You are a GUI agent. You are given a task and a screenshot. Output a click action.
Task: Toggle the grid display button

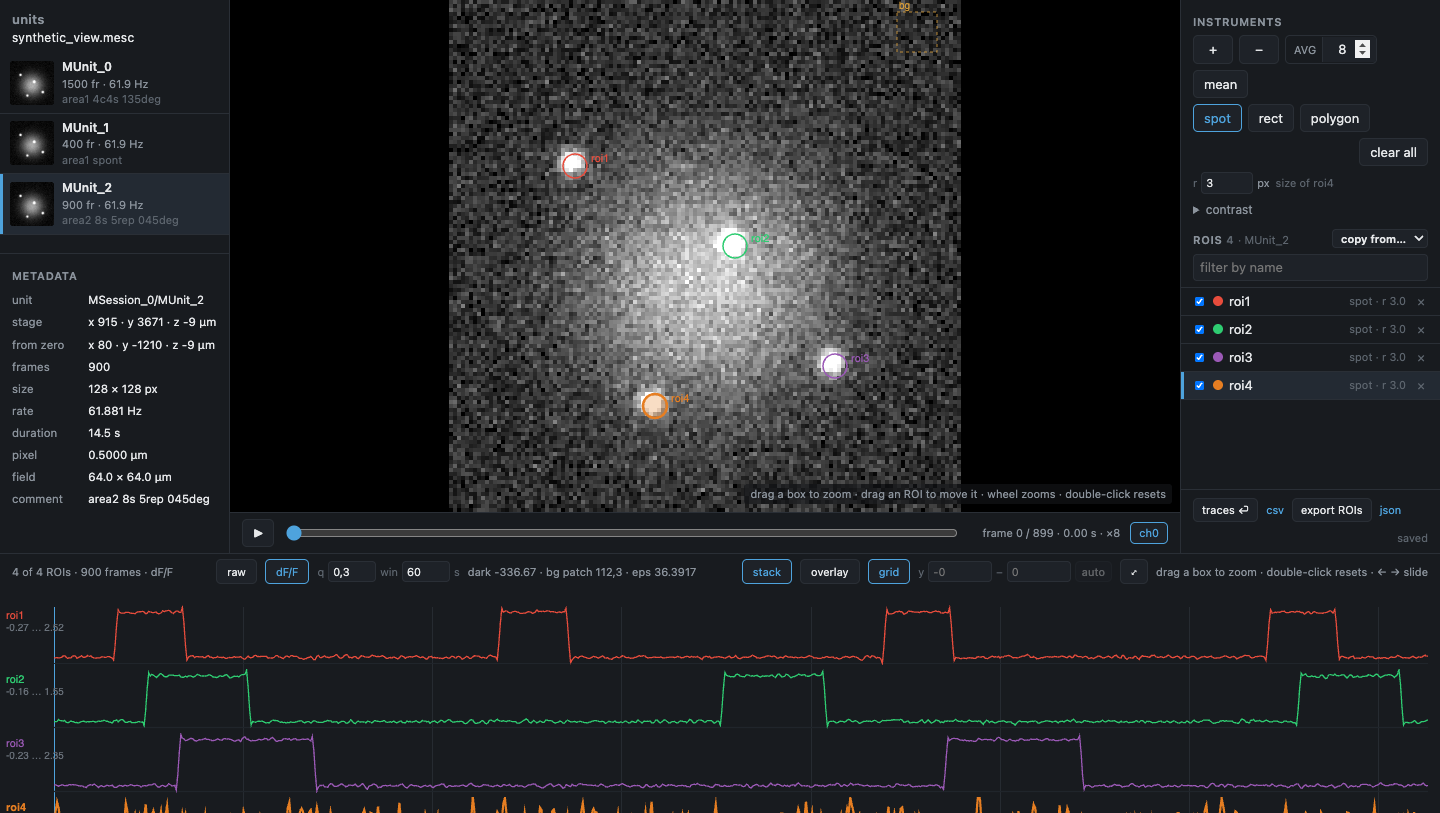889,572
